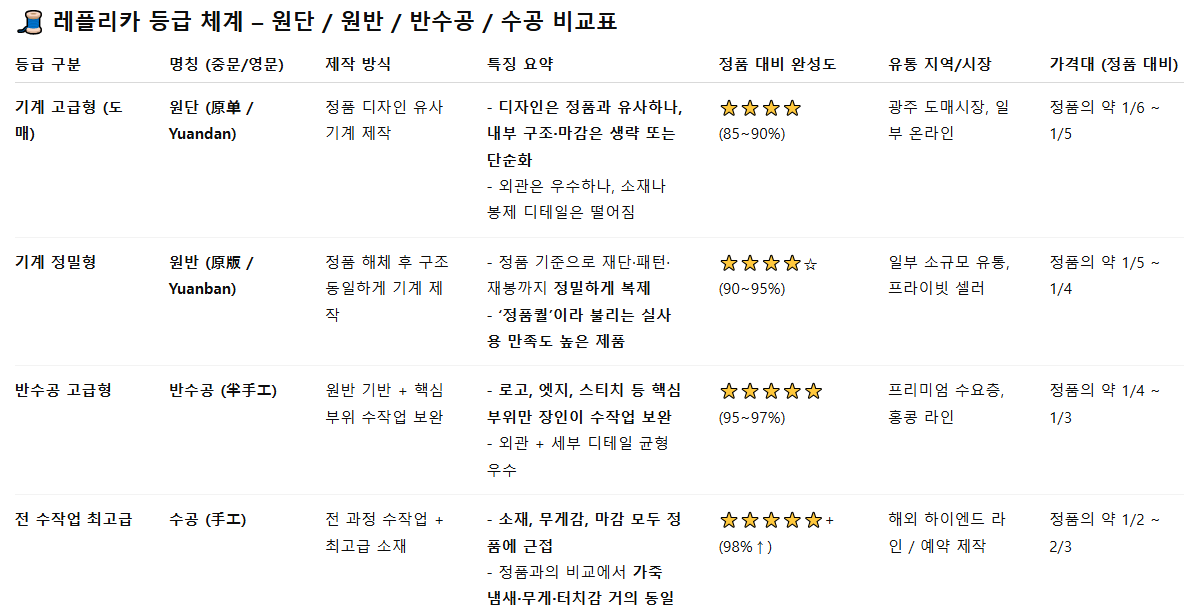Click the 원반 (原版 / Yuanban) cell
The width and height of the screenshot is (1192, 610).
(x=211, y=275)
